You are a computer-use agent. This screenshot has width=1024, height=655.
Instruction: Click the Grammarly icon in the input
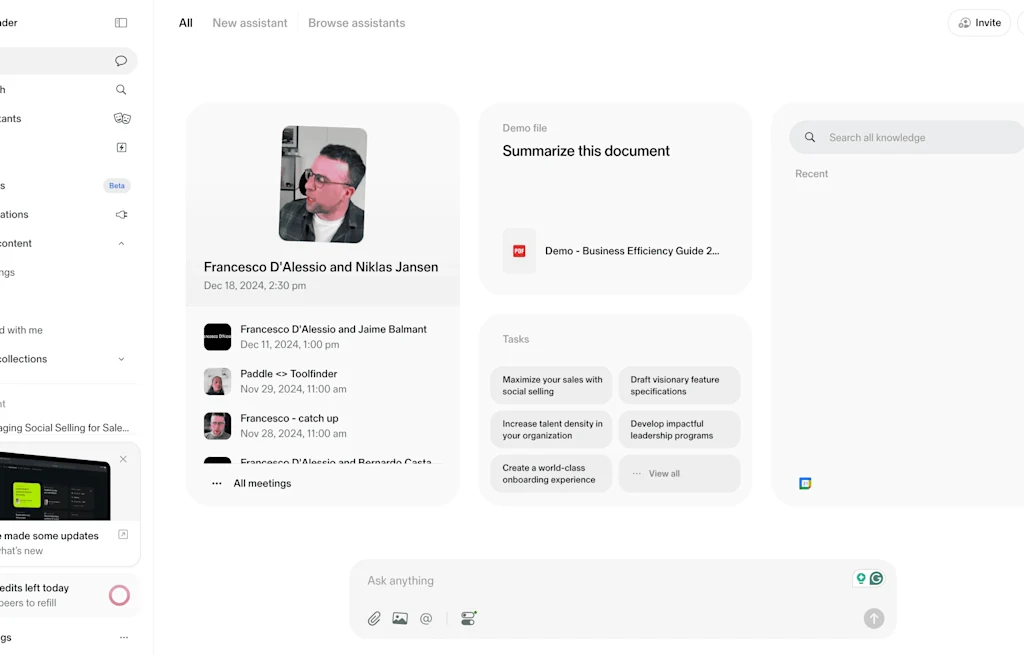tap(876, 578)
